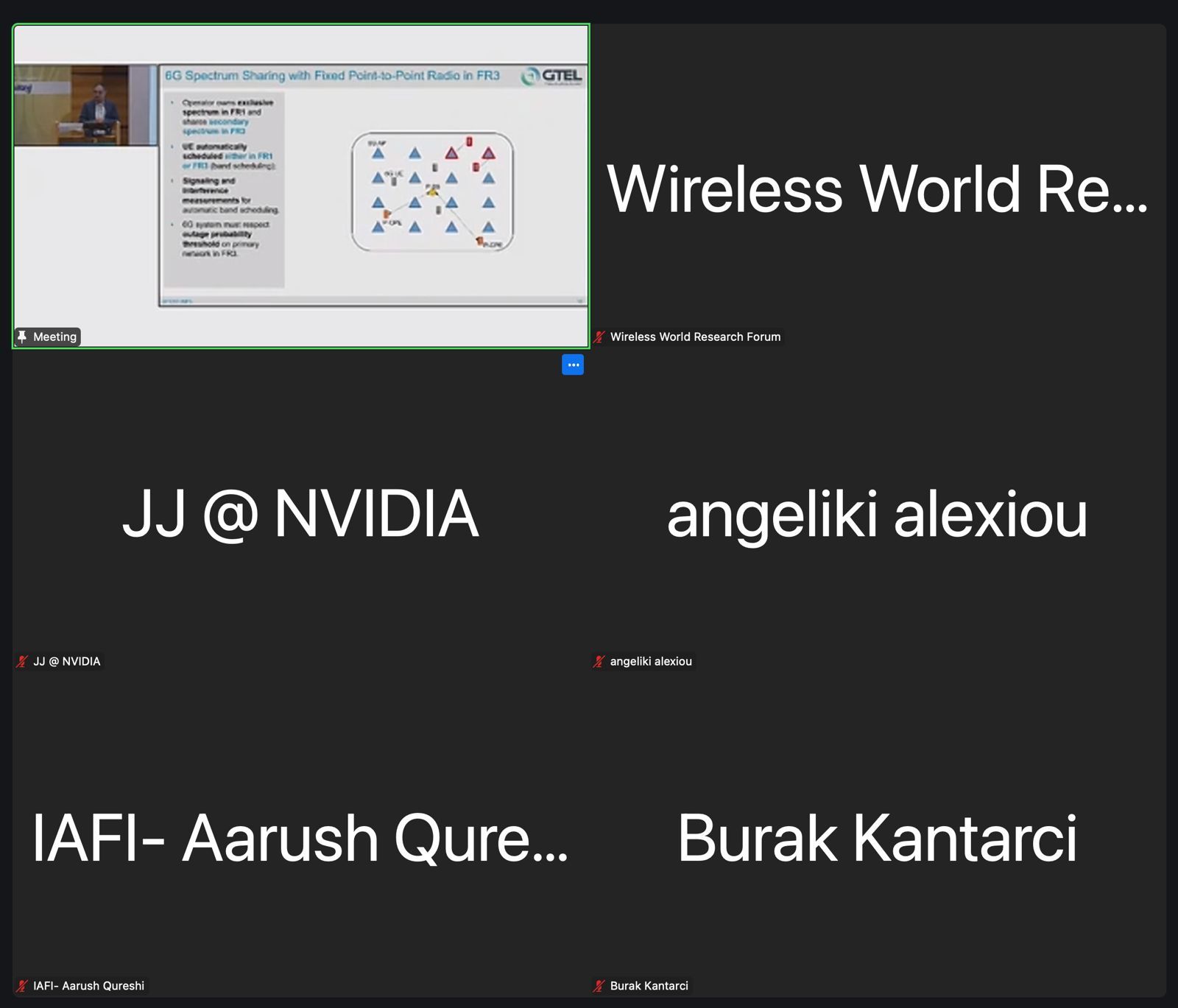The width and height of the screenshot is (1178, 1008).
Task: Select the large "angeliki alexiou" participant tile
Action: coord(877,514)
